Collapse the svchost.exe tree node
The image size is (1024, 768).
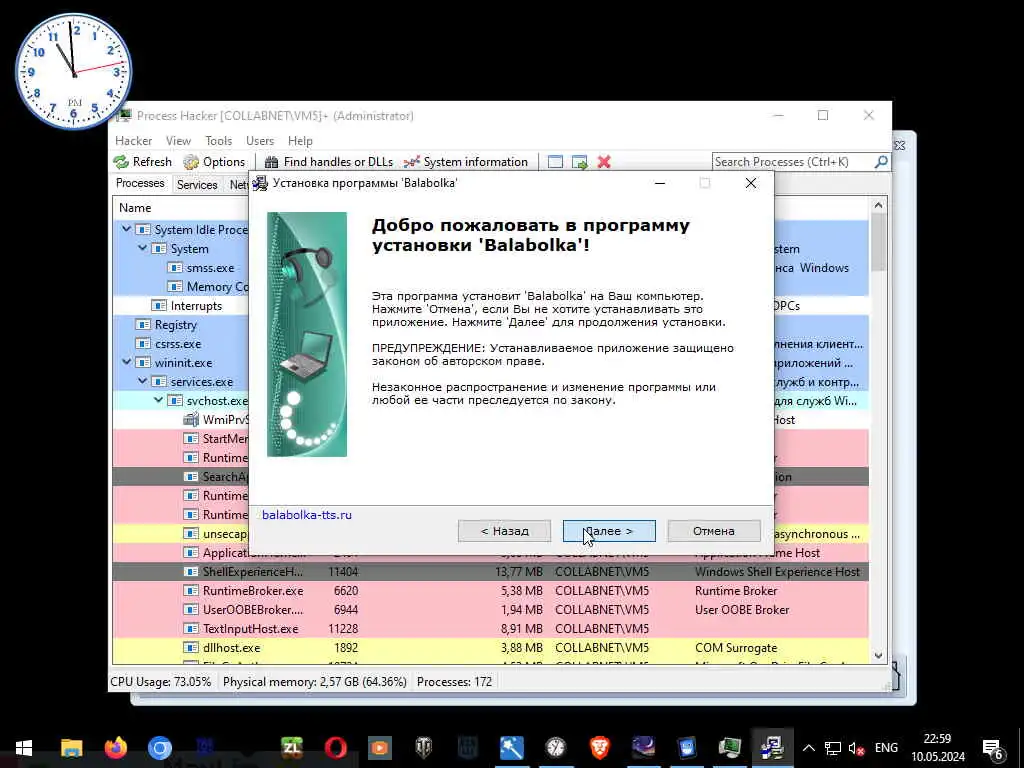pyautogui.click(x=159, y=400)
